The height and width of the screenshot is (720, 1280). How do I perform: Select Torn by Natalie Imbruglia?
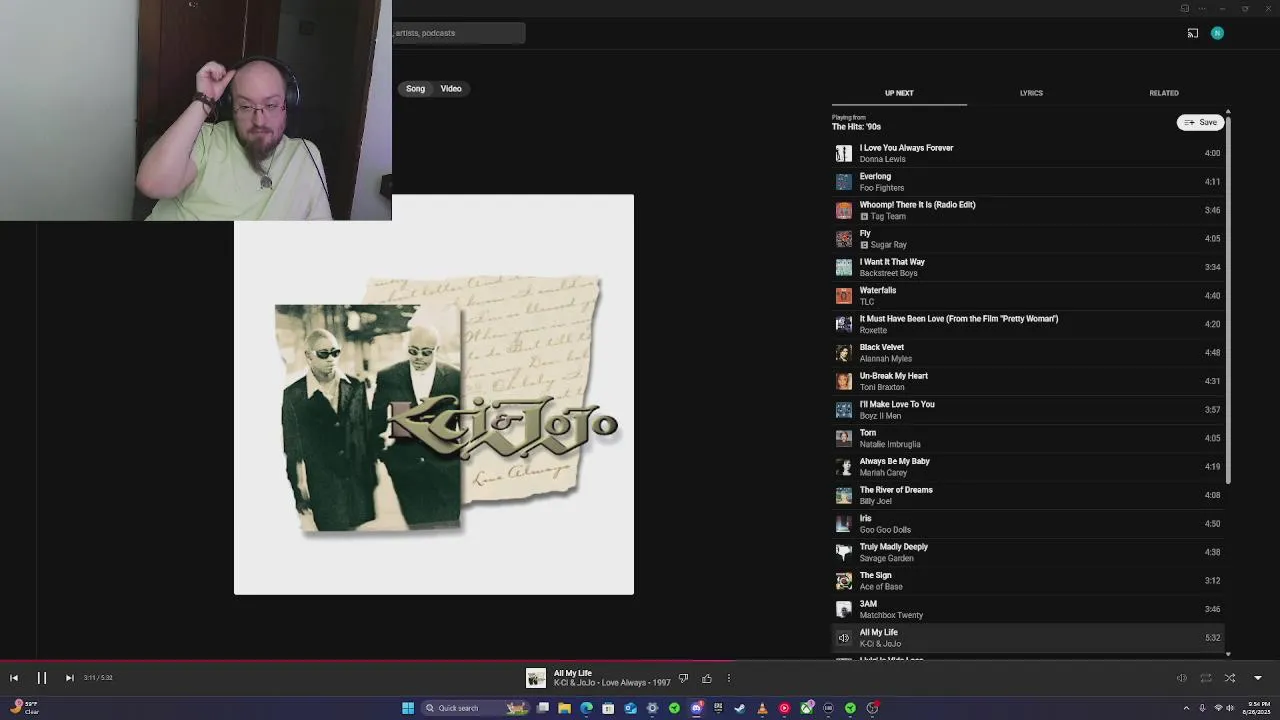[1028, 438]
